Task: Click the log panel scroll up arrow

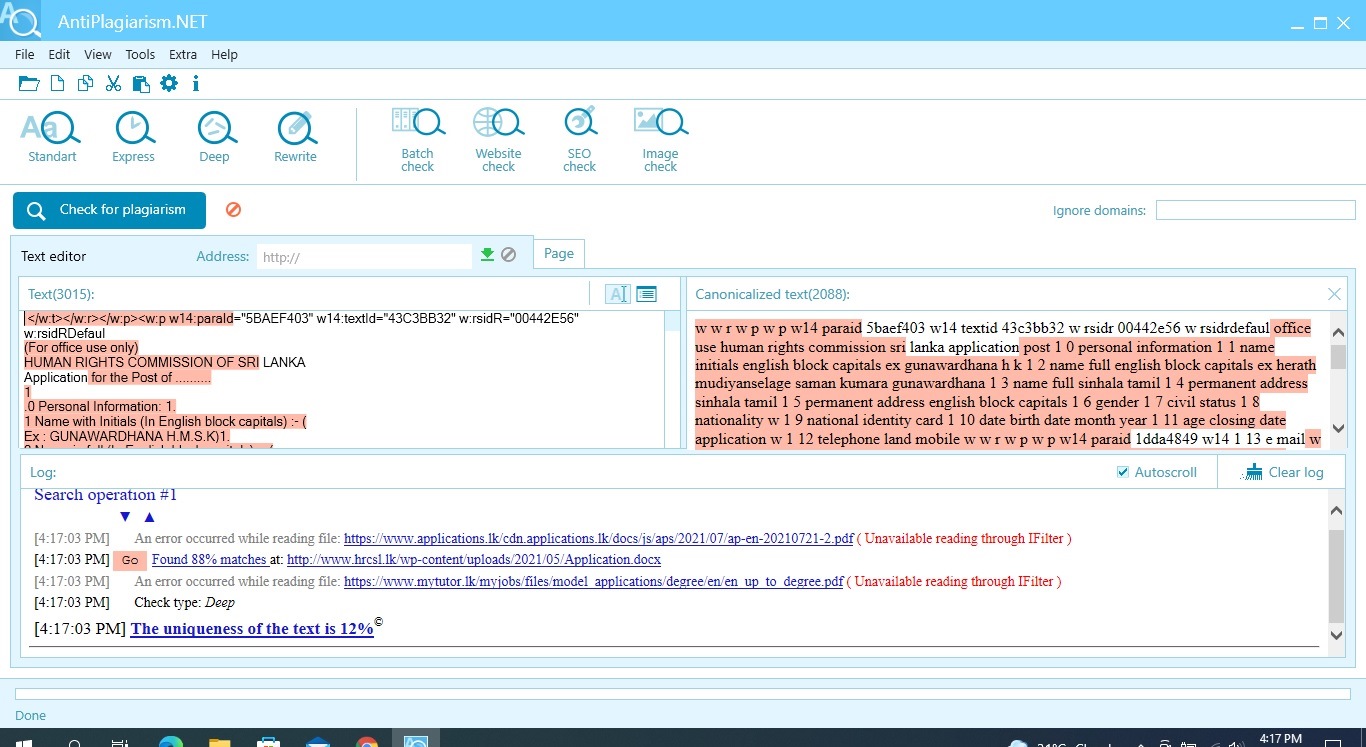Action: 1337,511
